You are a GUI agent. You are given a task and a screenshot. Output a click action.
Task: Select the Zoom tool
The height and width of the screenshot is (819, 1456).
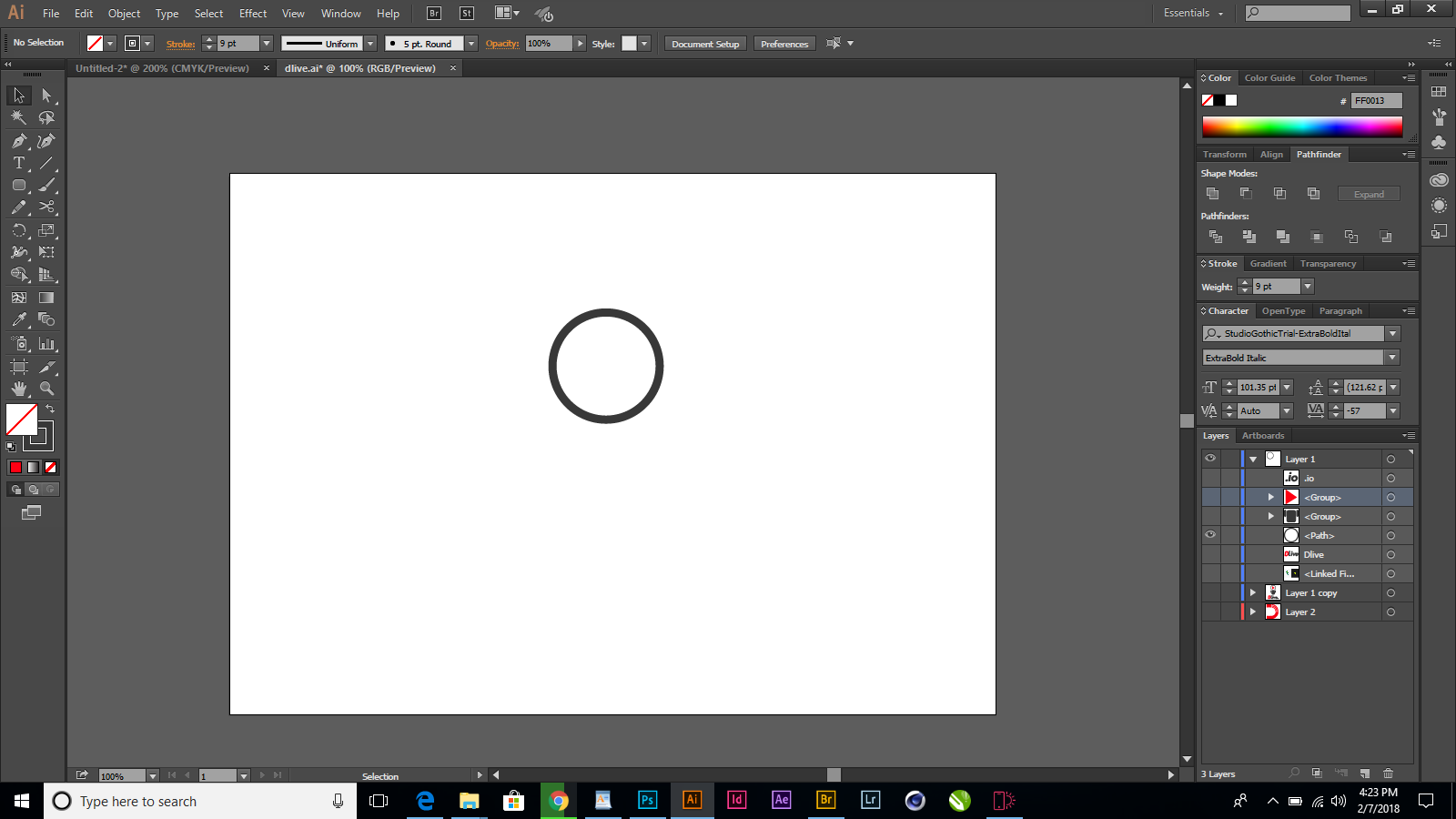click(45, 389)
